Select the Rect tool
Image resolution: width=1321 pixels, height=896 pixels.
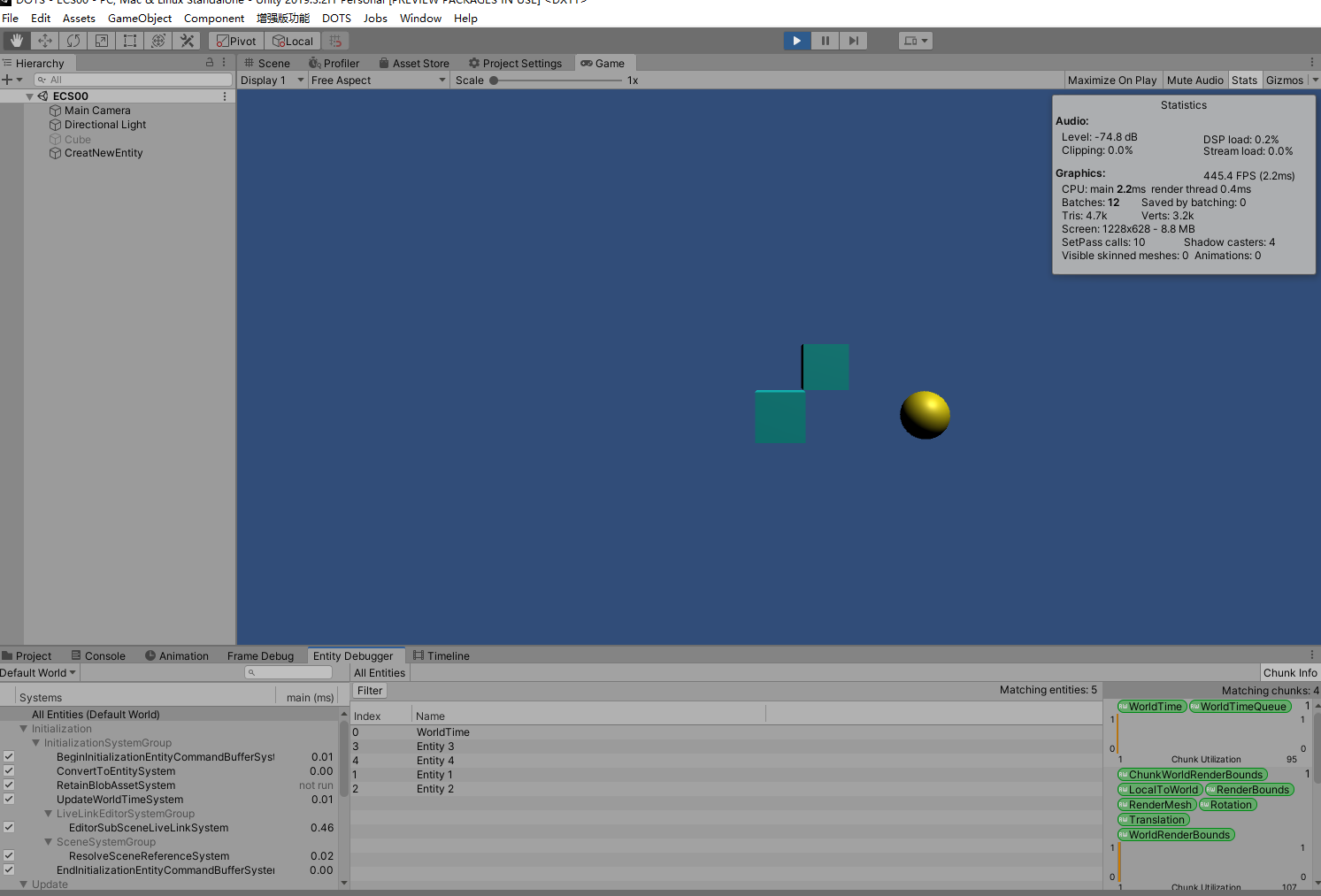coord(129,40)
